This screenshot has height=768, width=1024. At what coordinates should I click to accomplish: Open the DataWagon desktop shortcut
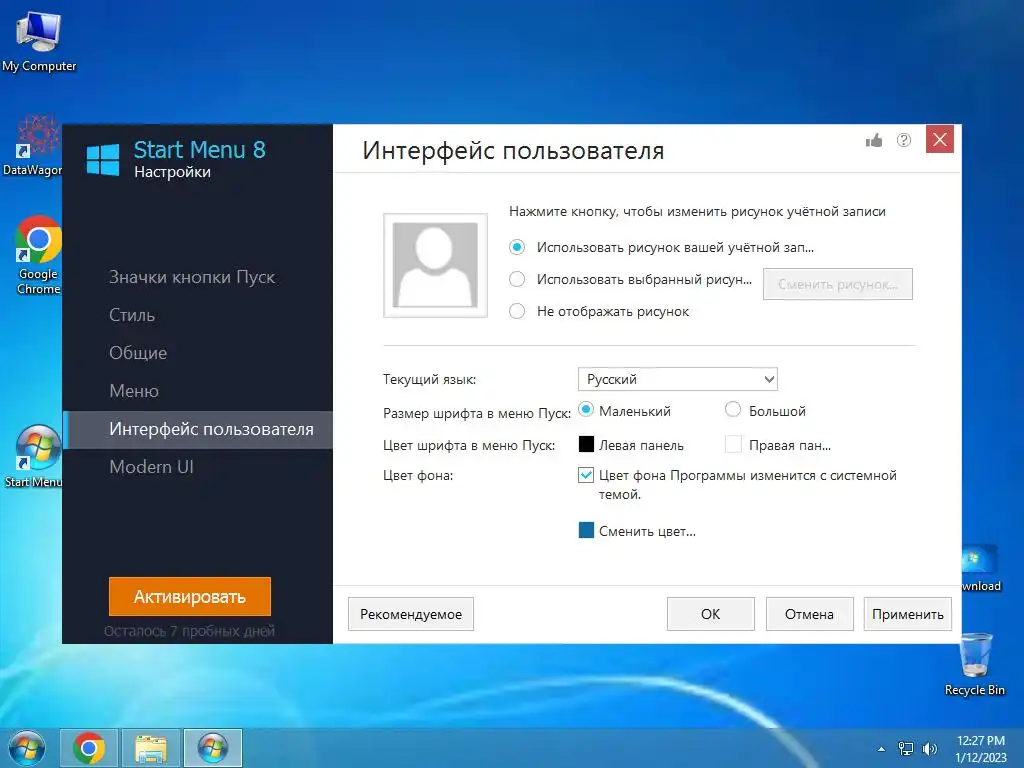pyautogui.click(x=33, y=145)
